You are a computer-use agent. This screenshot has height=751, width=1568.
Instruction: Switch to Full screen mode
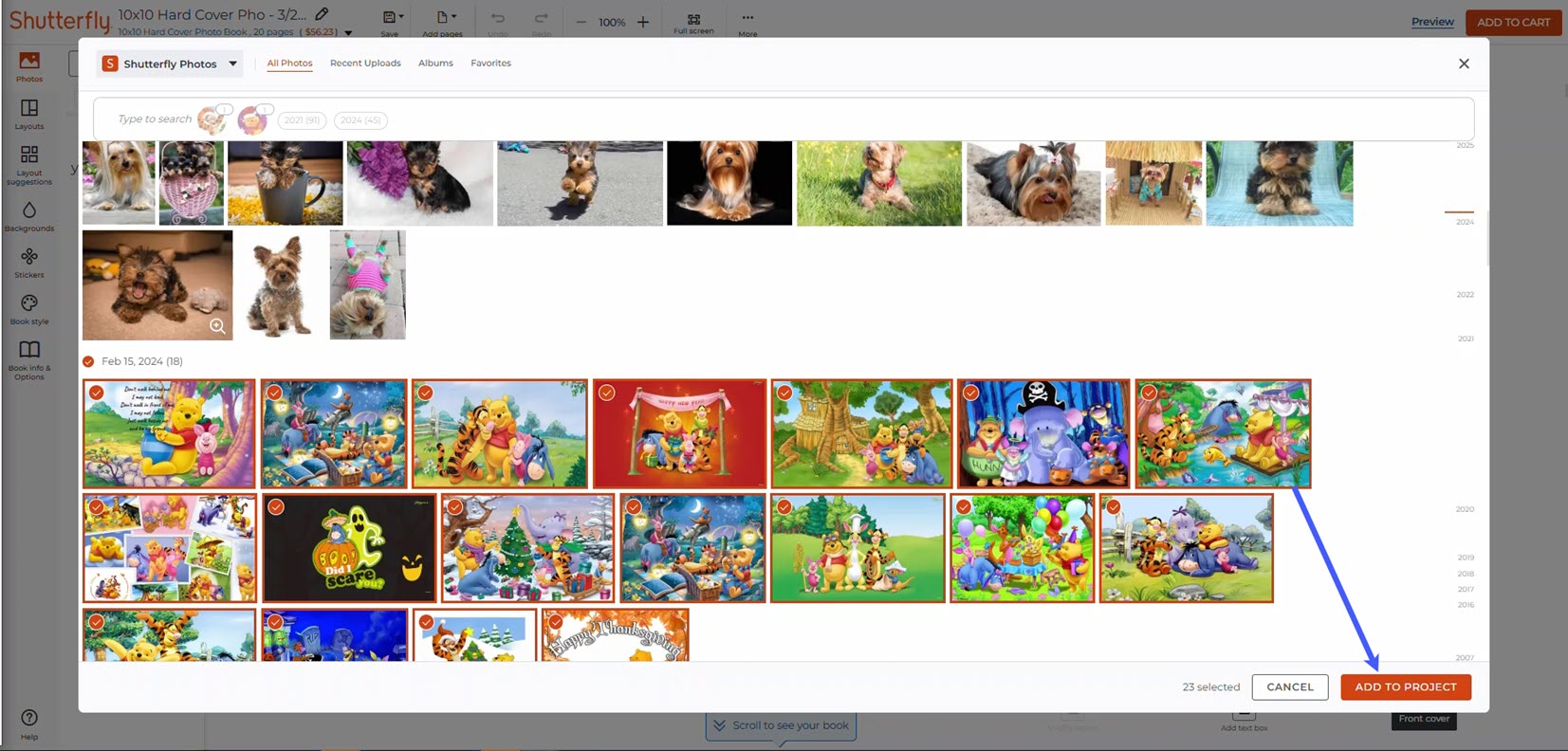pos(694,23)
